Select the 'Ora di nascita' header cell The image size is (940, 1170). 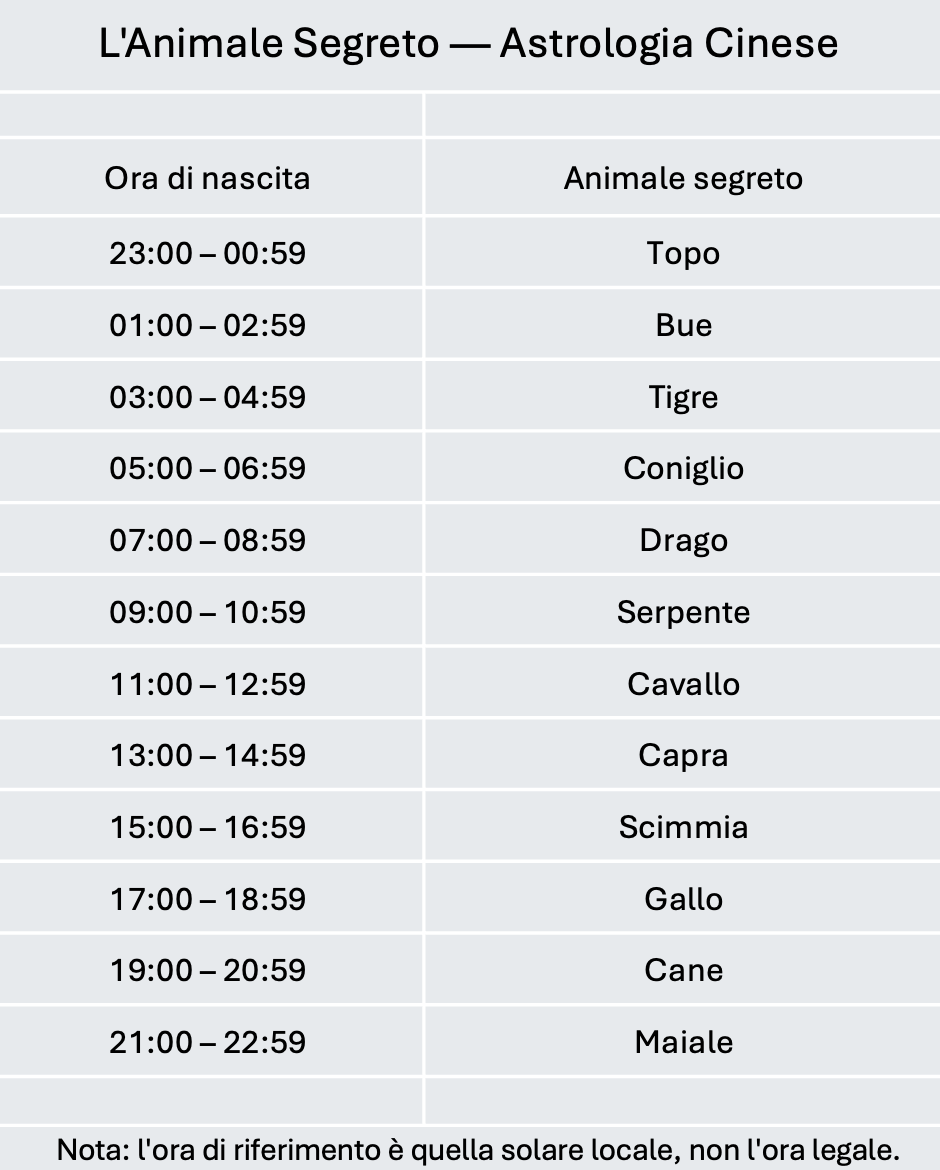211,178
